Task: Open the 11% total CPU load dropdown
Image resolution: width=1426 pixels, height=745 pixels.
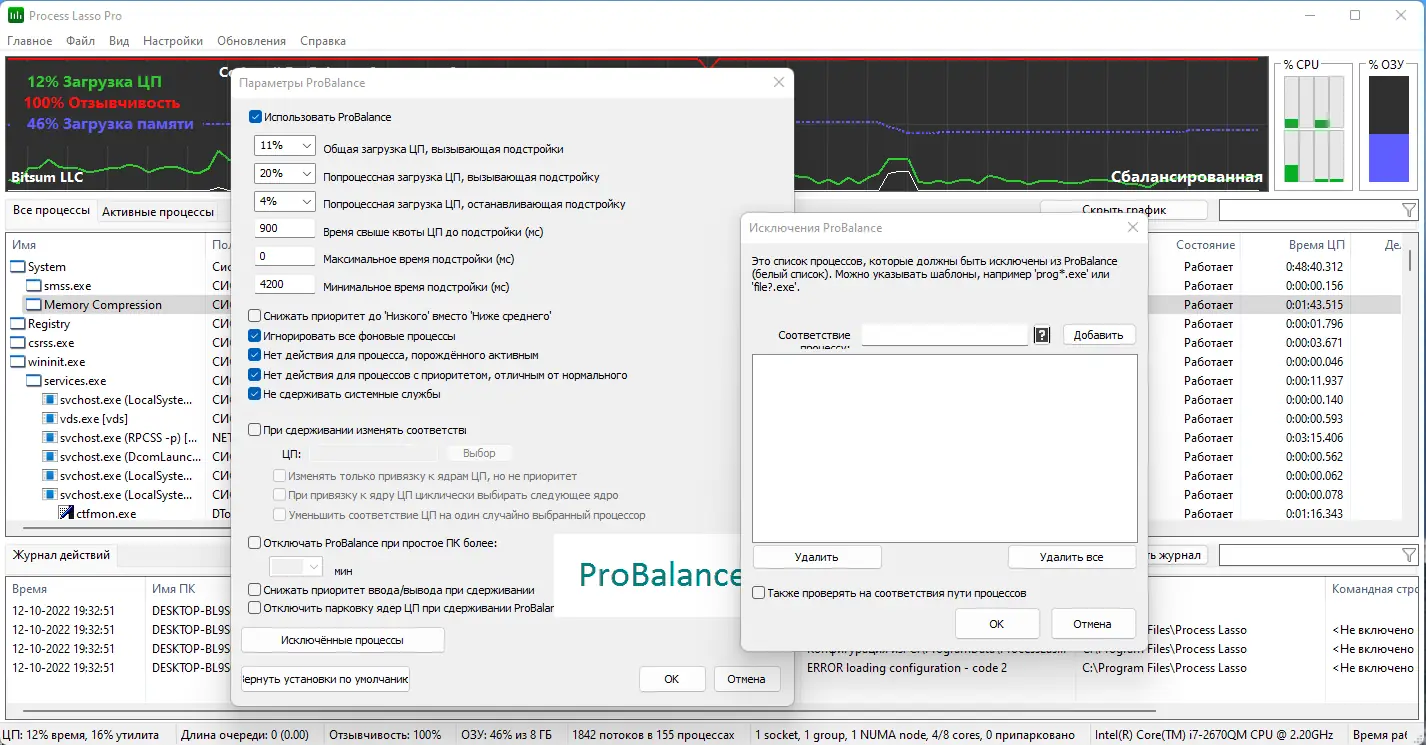Action: (x=285, y=146)
